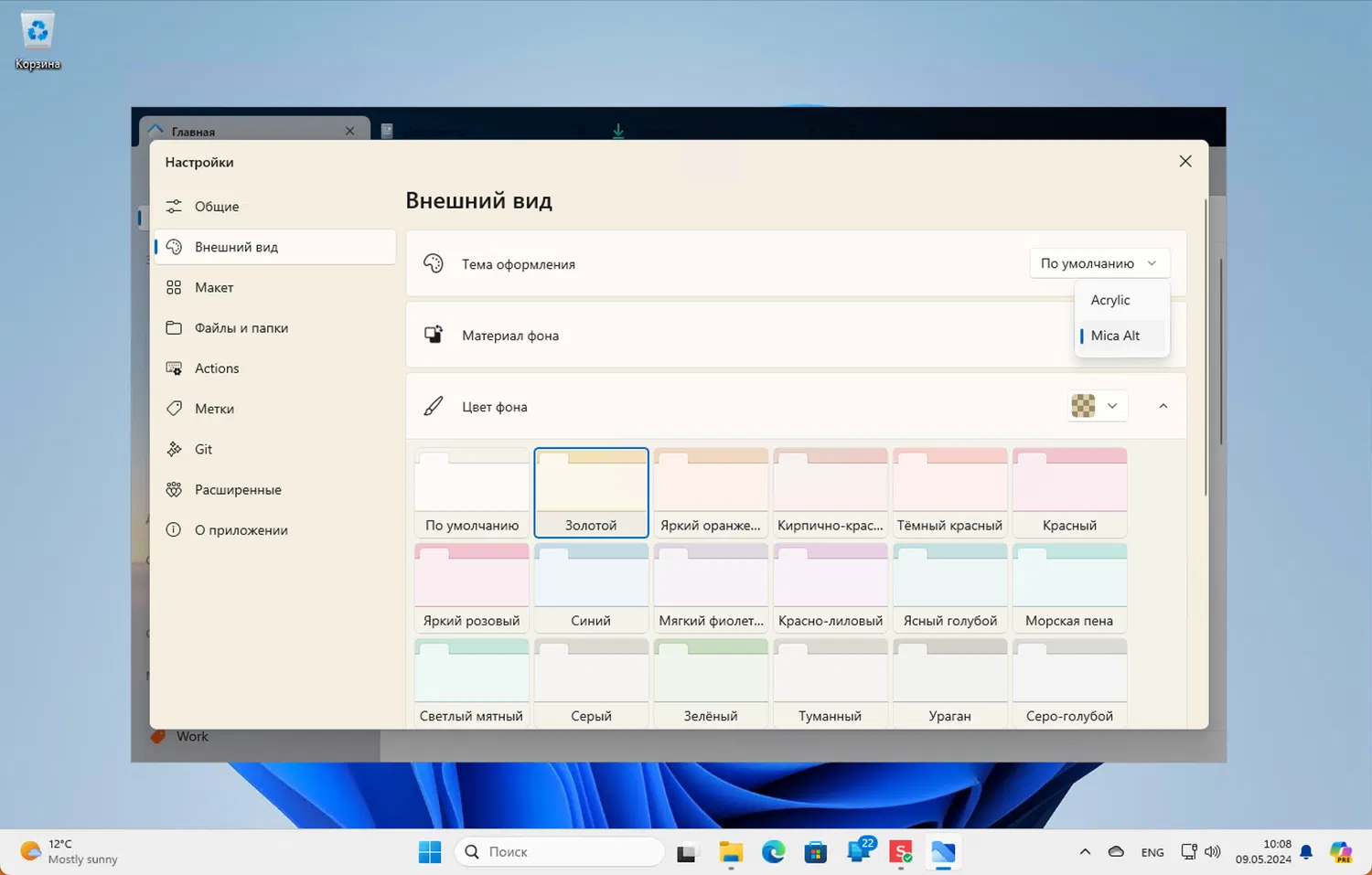Apply the Красно-лиловый color

click(831, 588)
